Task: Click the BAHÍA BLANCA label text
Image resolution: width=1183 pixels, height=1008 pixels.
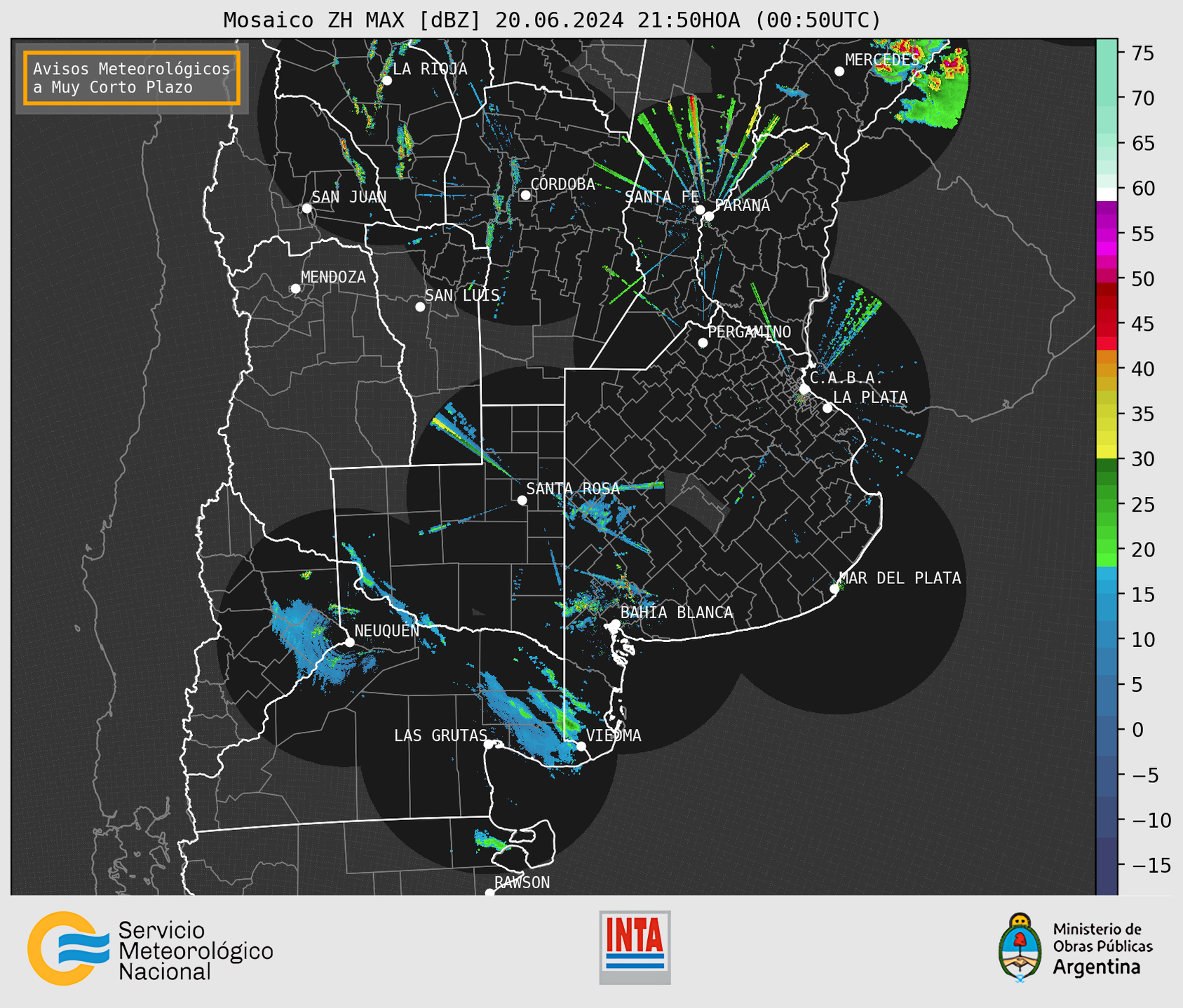Action: (x=677, y=613)
